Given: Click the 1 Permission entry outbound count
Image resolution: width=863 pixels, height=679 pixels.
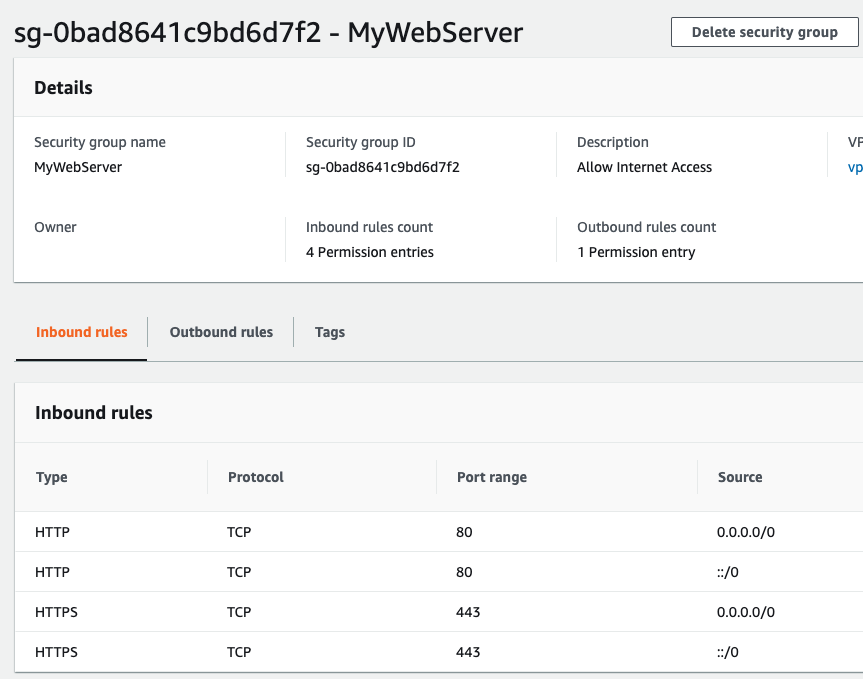Looking at the screenshot, I should tap(635, 252).
